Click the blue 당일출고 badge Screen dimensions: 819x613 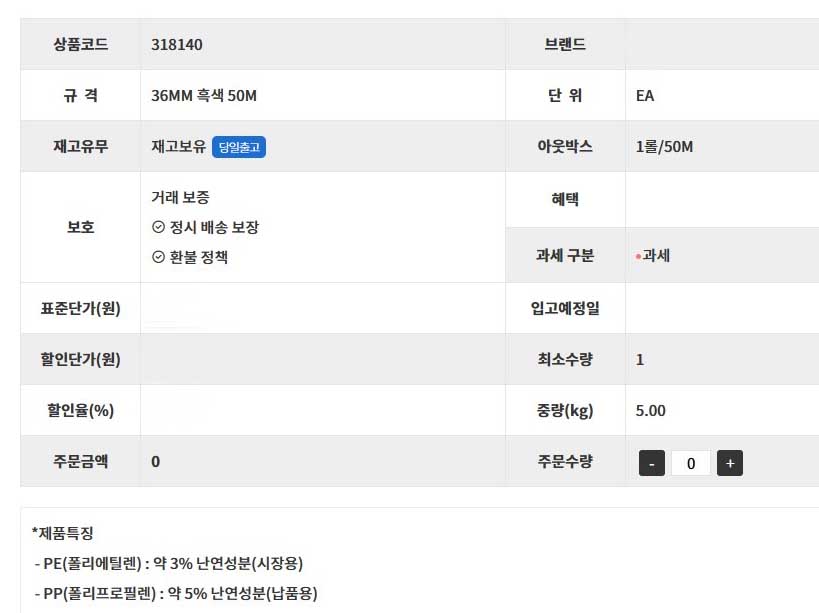[239, 147]
